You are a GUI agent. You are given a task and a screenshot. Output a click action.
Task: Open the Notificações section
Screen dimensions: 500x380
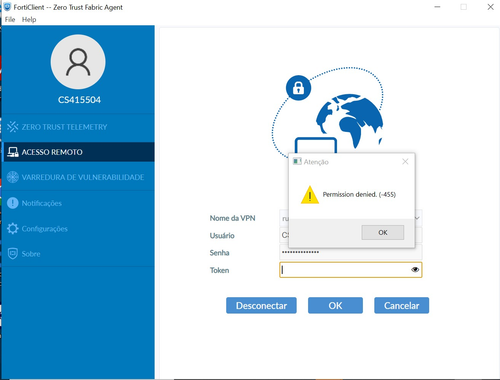[78, 203]
